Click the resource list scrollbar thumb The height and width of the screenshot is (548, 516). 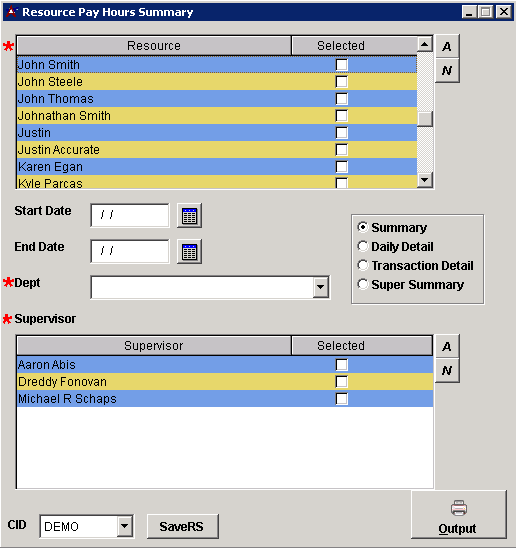click(425, 119)
